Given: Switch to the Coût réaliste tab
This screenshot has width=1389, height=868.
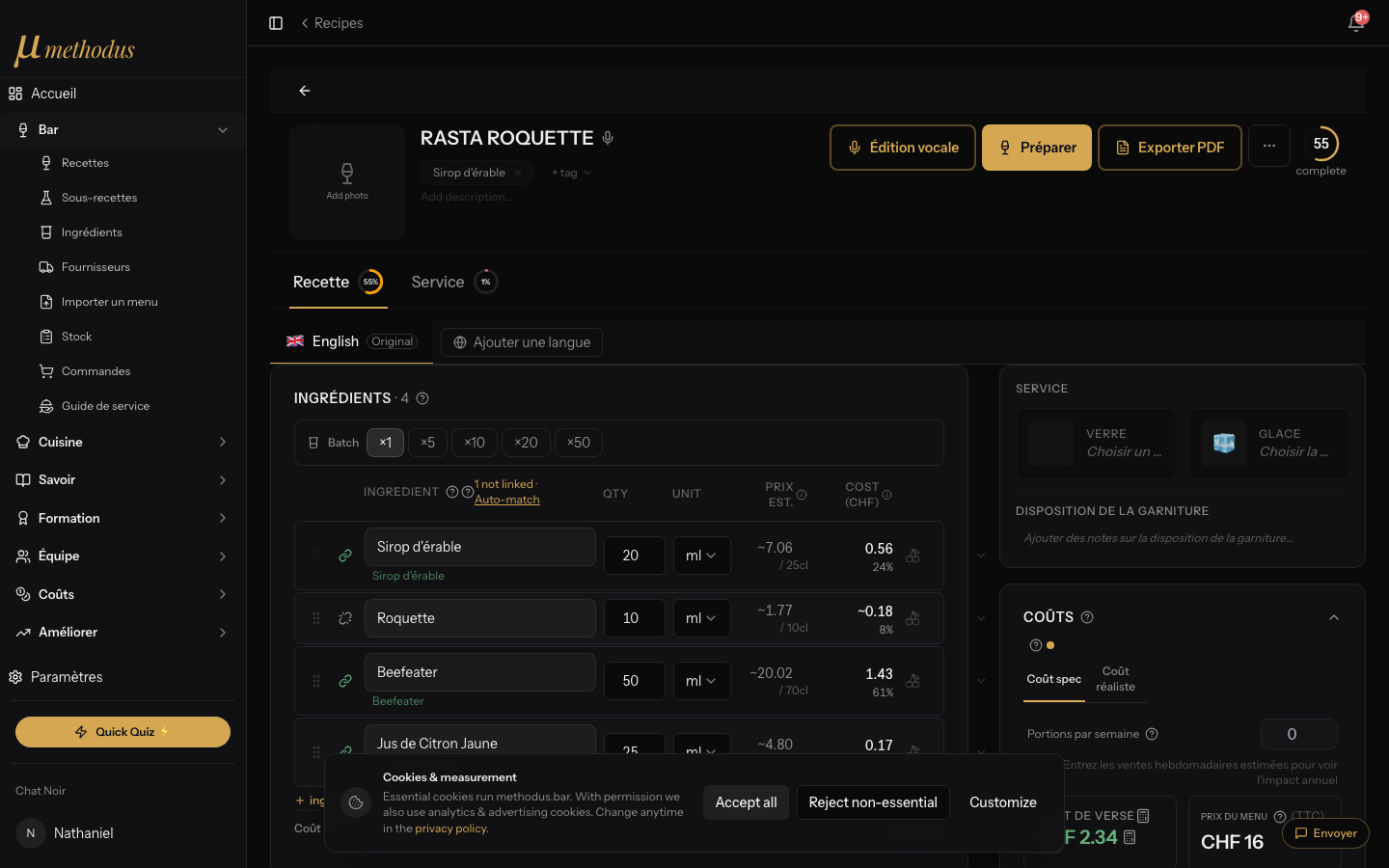Looking at the screenshot, I should click(1115, 679).
